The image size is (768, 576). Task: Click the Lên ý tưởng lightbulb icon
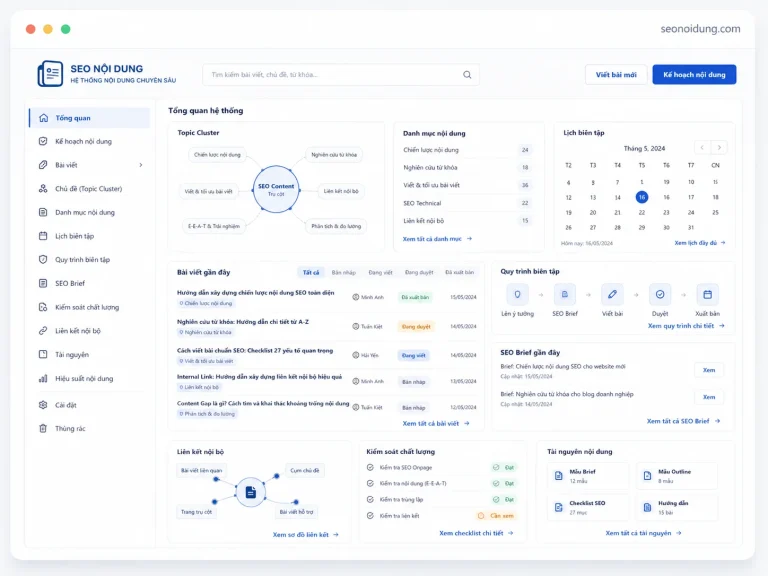(x=517, y=294)
